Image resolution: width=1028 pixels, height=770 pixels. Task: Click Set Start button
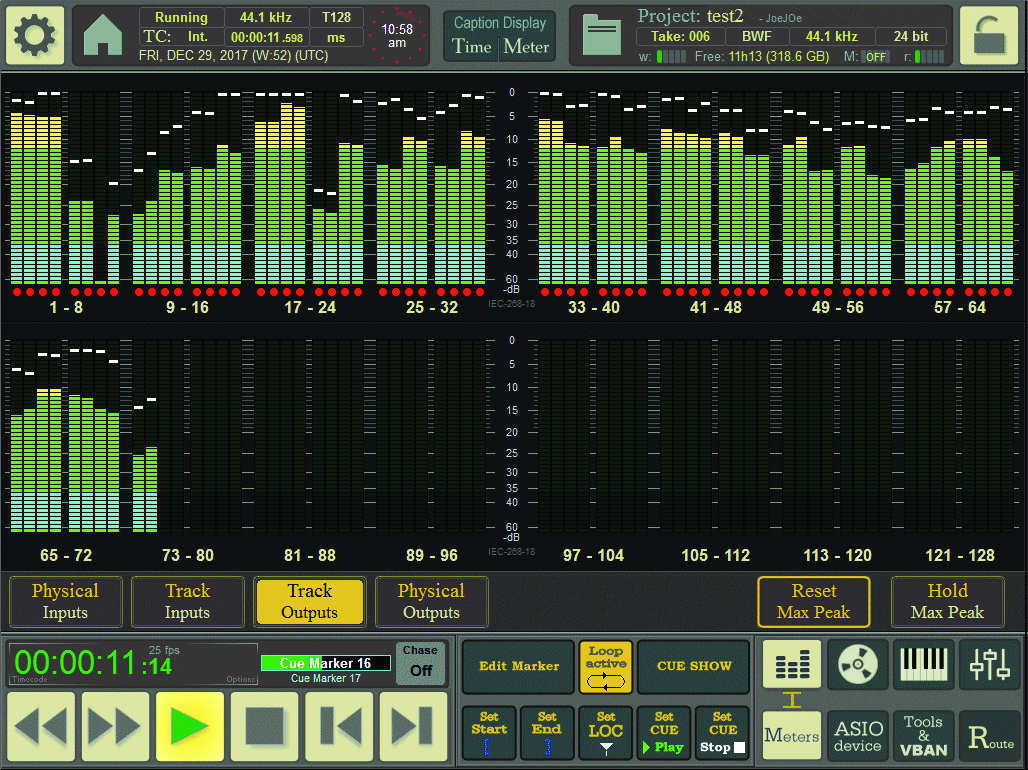pyautogui.click(x=489, y=733)
